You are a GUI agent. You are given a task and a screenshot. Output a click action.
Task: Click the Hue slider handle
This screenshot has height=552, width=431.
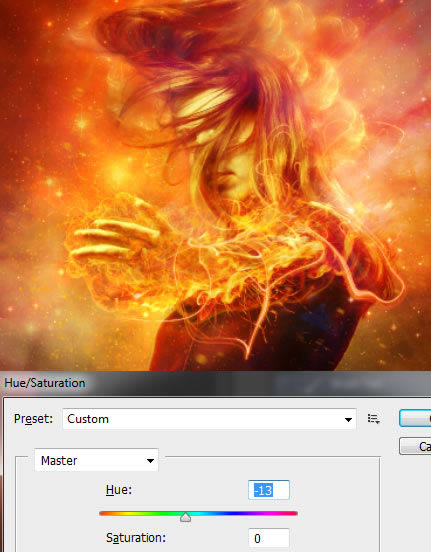pyautogui.click(x=185, y=517)
